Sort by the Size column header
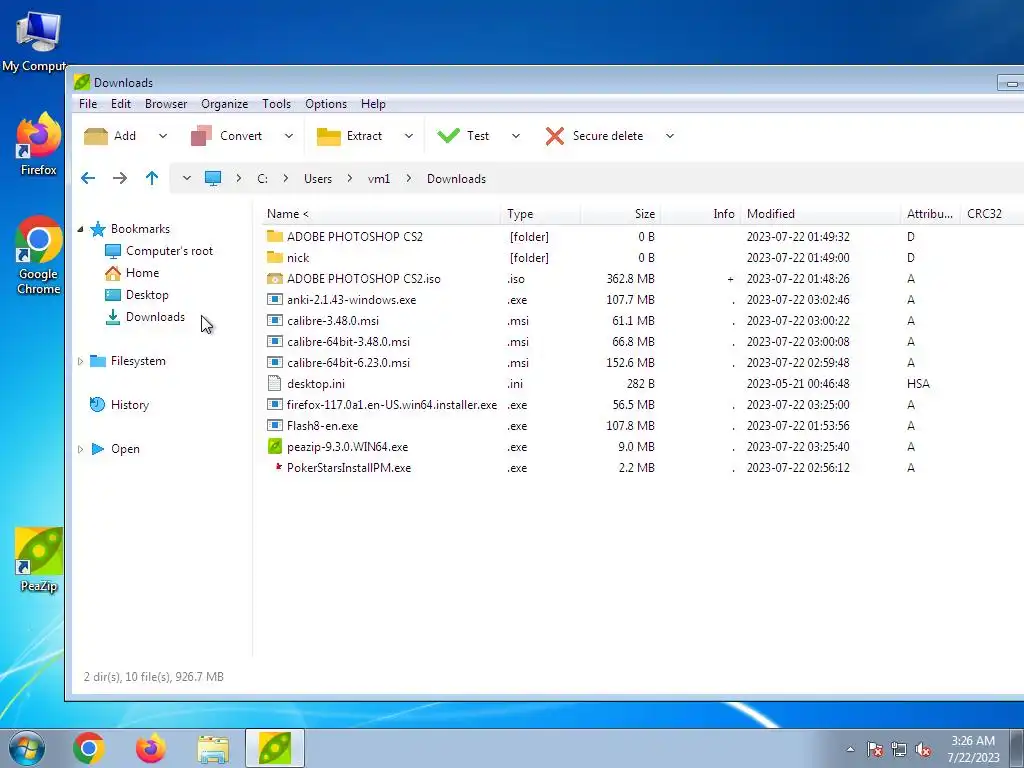This screenshot has width=1024, height=768. (x=620, y=214)
